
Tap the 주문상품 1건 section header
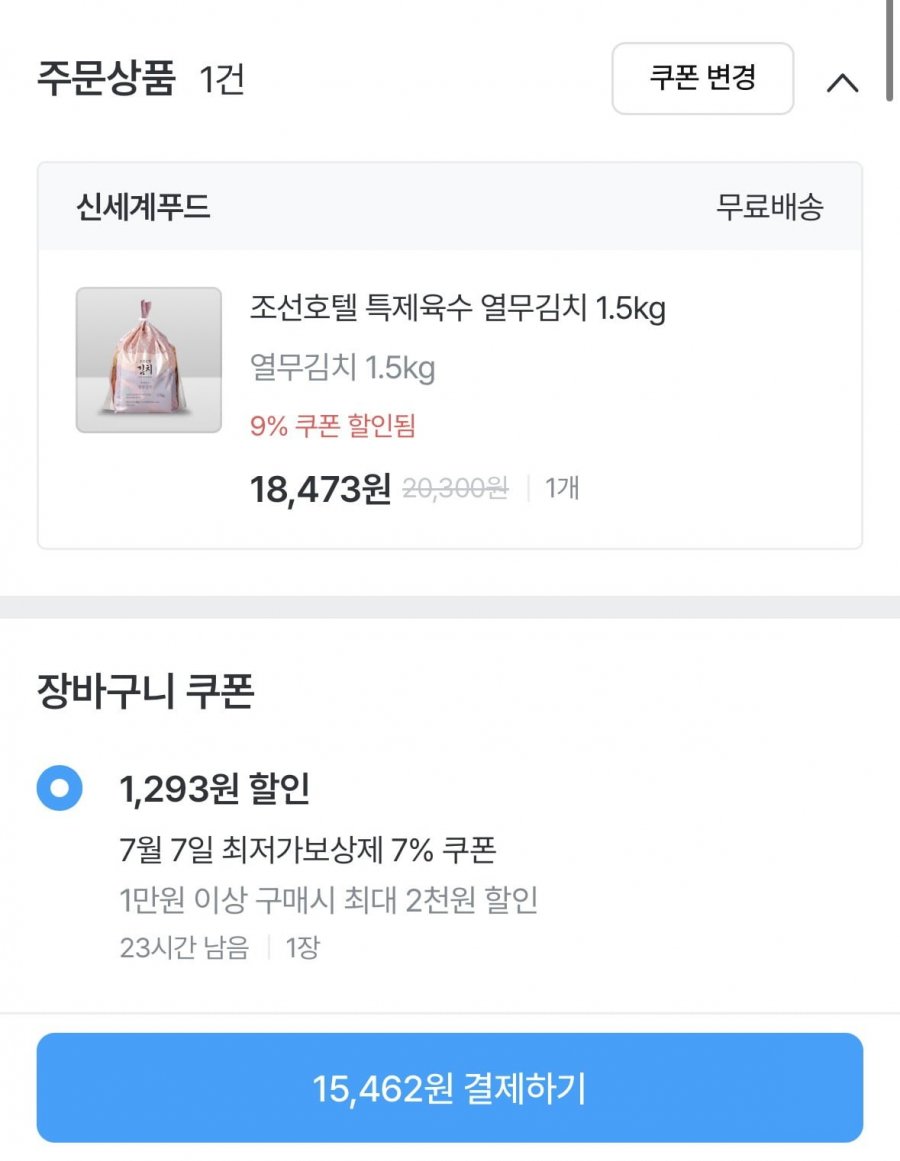point(141,78)
